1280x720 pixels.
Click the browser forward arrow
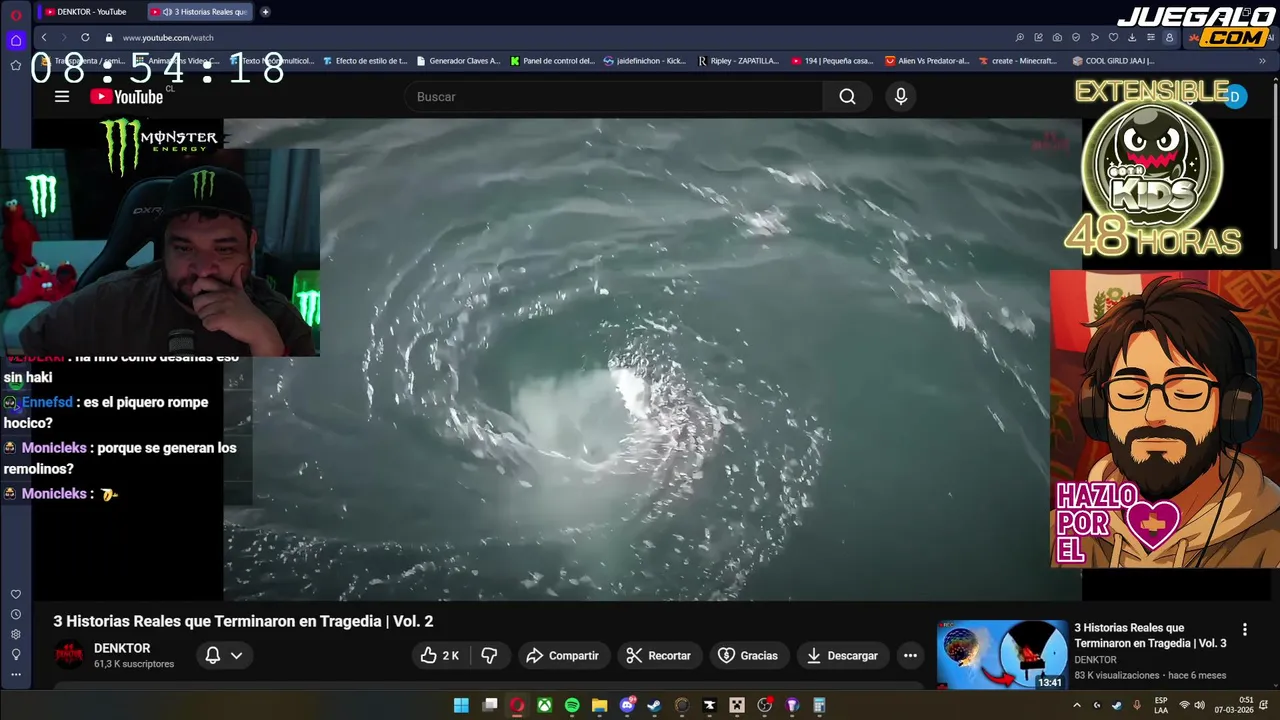[63, 37]
